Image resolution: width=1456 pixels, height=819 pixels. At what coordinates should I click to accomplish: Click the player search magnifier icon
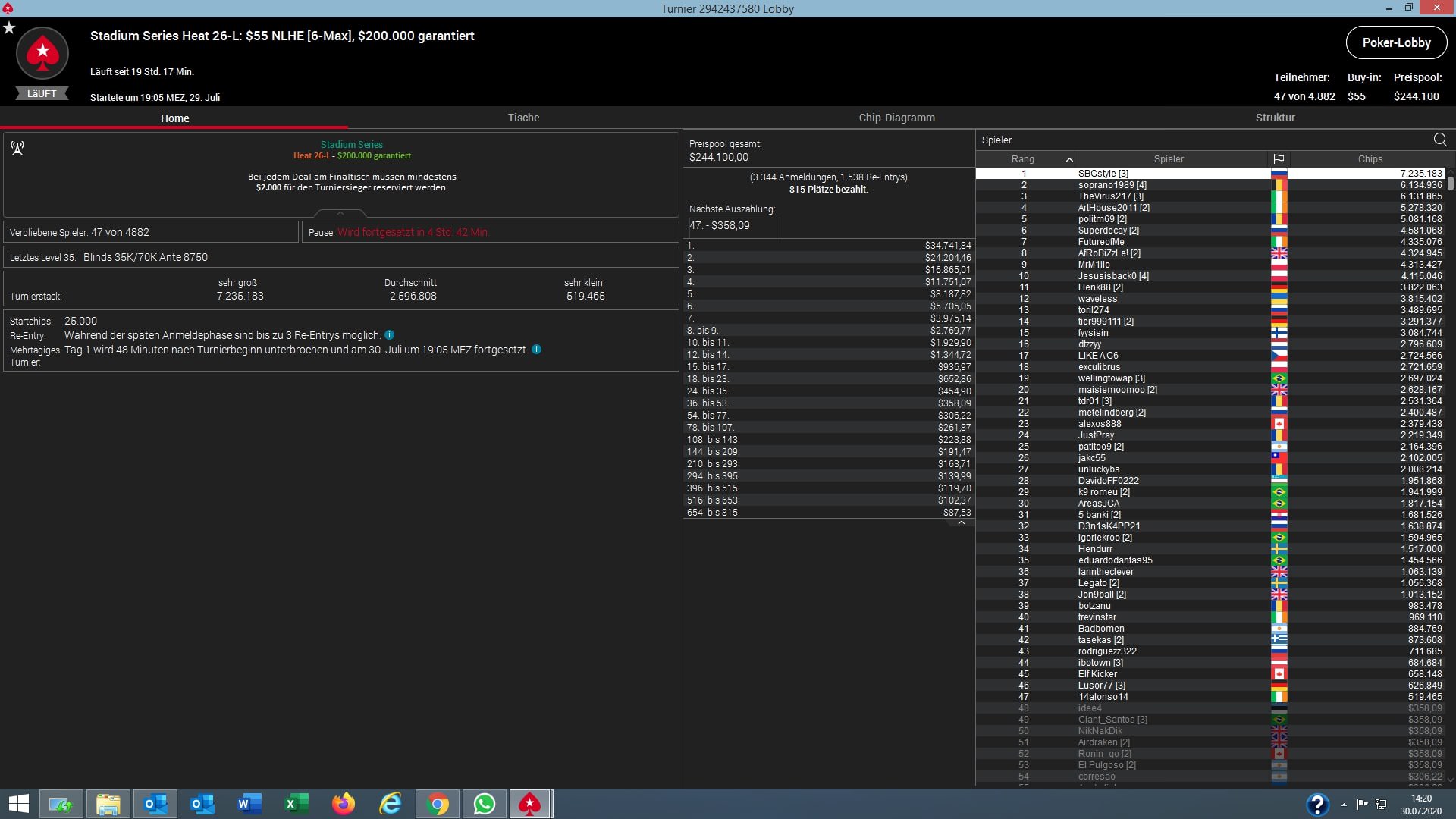click(1439, 140)
